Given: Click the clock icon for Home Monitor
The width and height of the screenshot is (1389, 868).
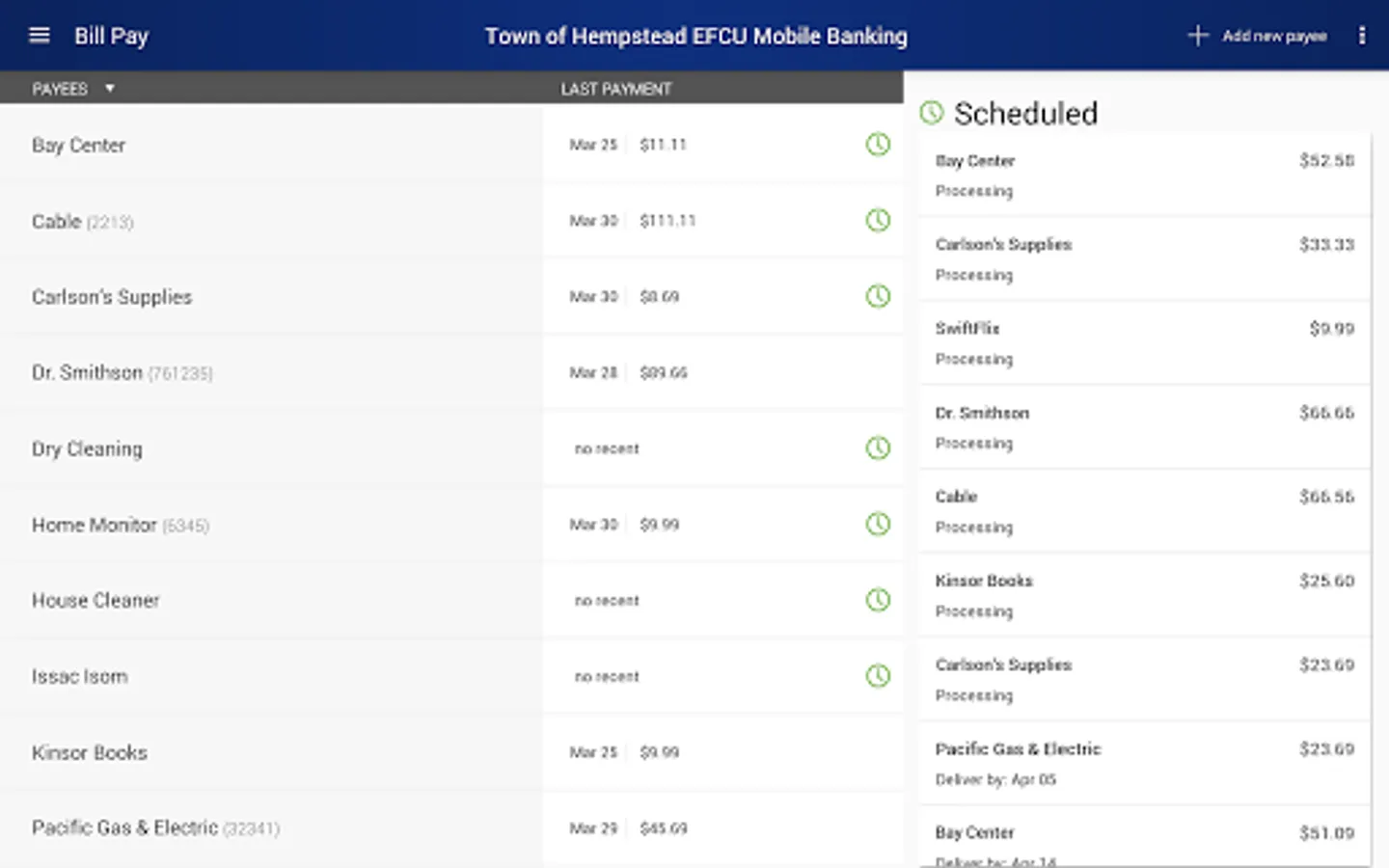Looking at the screenshot, I should click(x=878, y=525).
